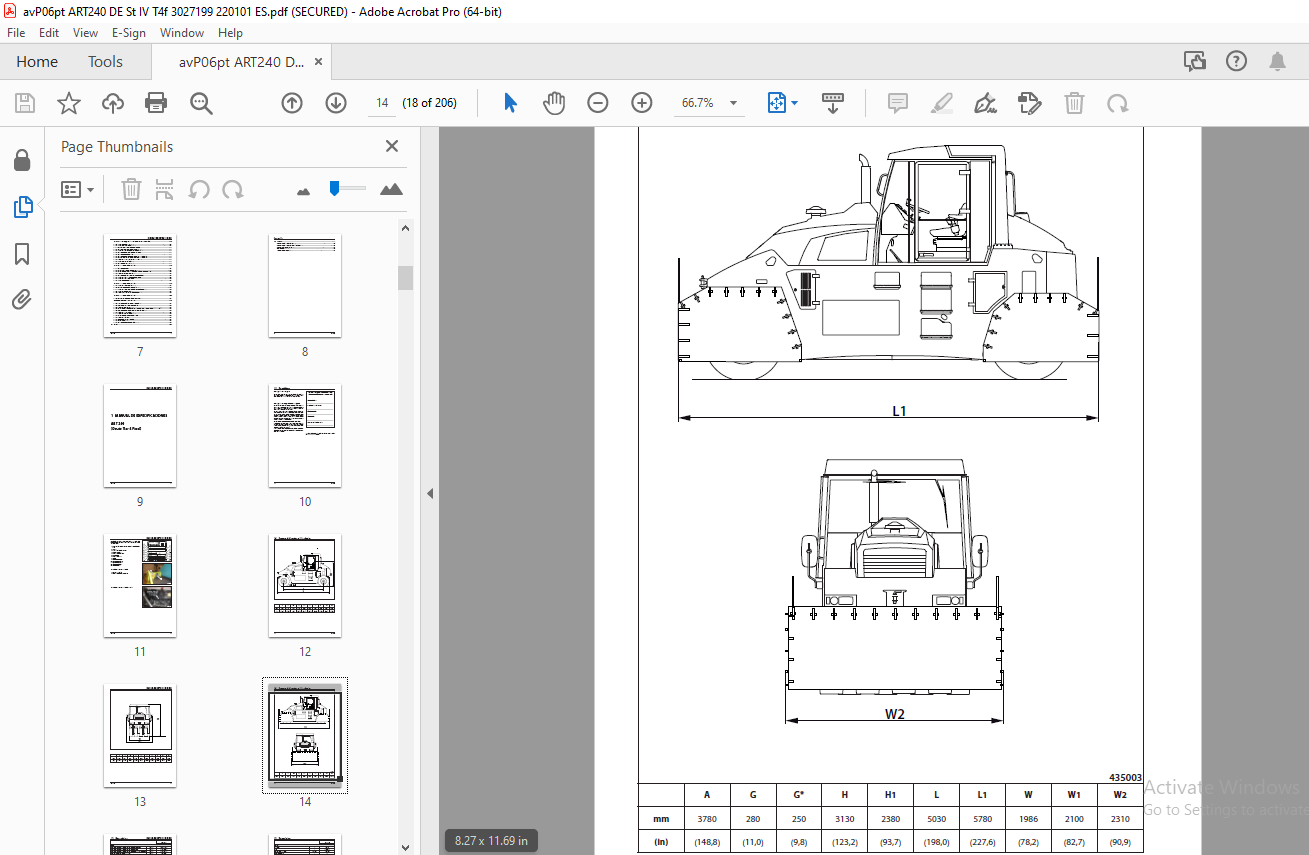
Task: Open the E-Sign menu
Action: (129, 32)
